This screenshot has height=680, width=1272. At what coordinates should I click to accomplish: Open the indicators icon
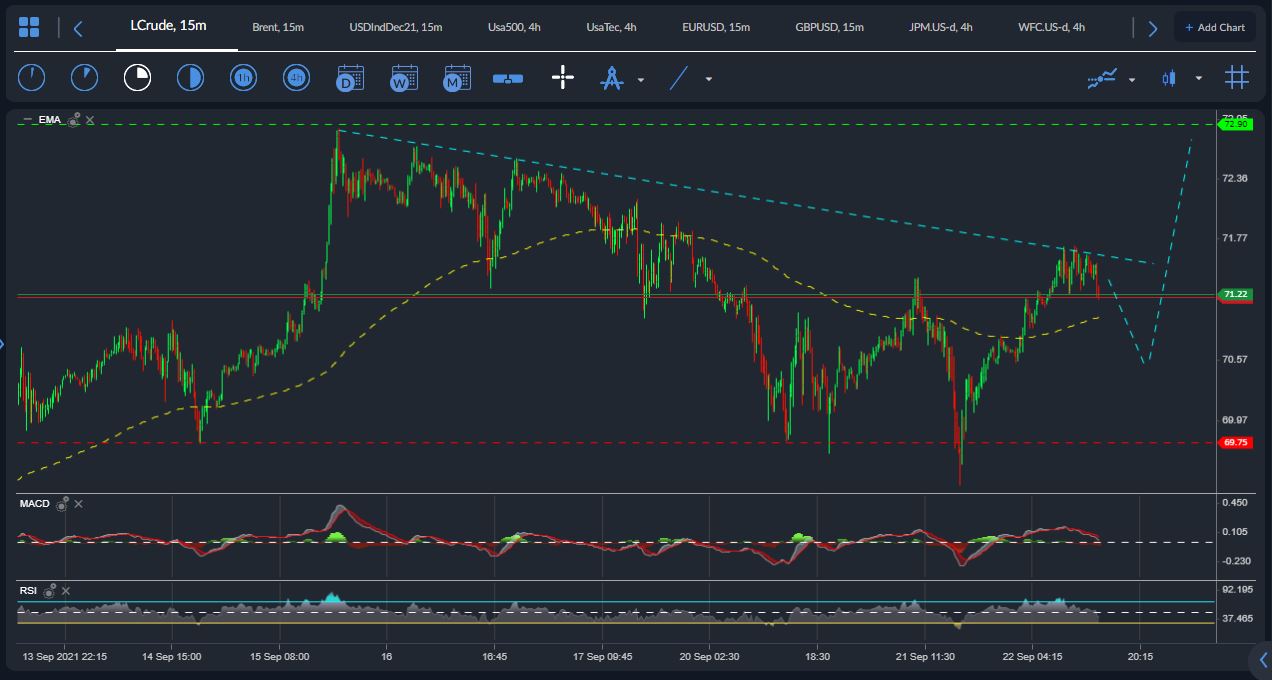point(1102,78)
